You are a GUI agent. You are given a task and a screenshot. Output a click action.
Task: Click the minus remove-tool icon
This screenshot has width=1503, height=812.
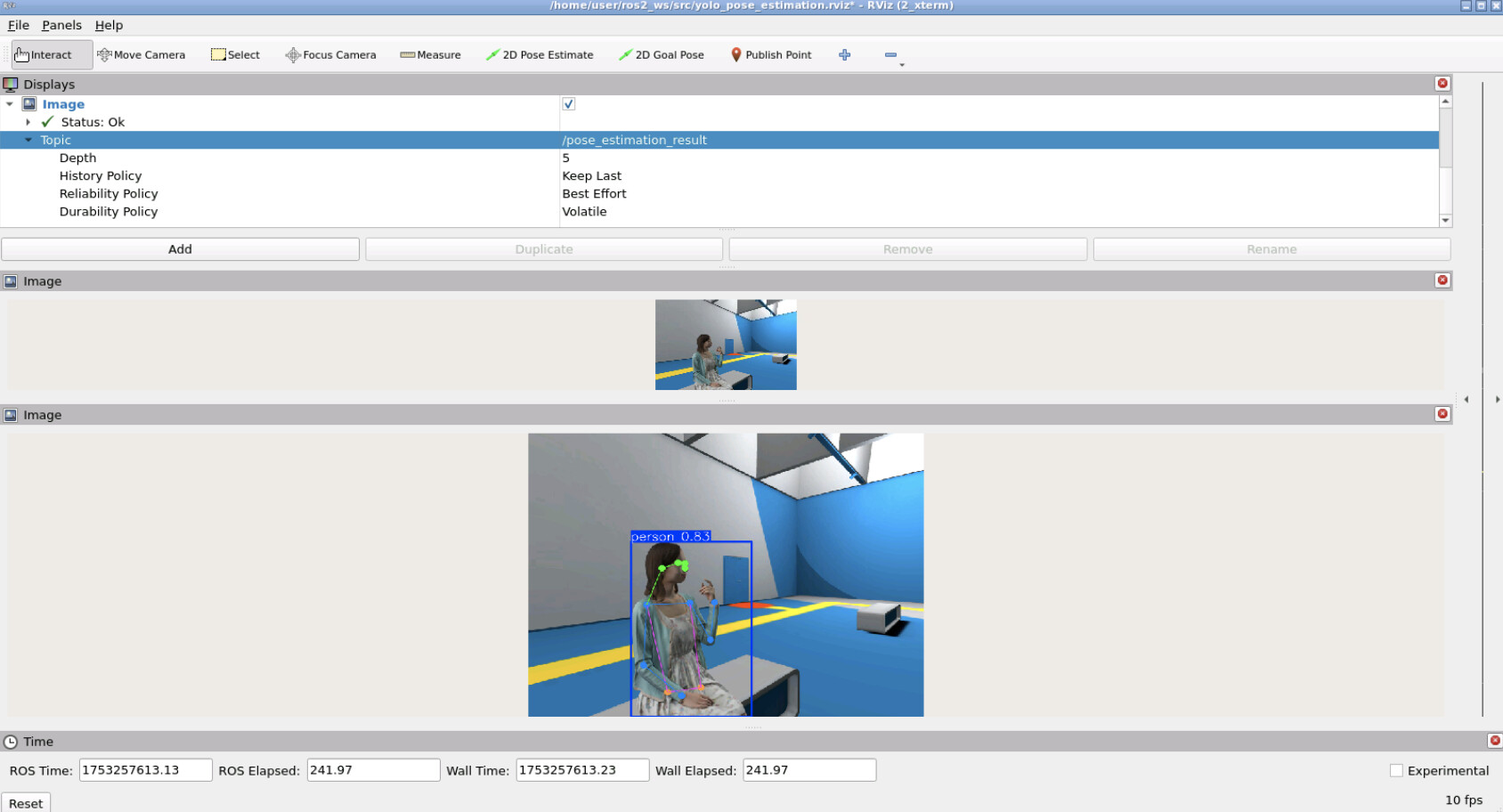point(890,55)
